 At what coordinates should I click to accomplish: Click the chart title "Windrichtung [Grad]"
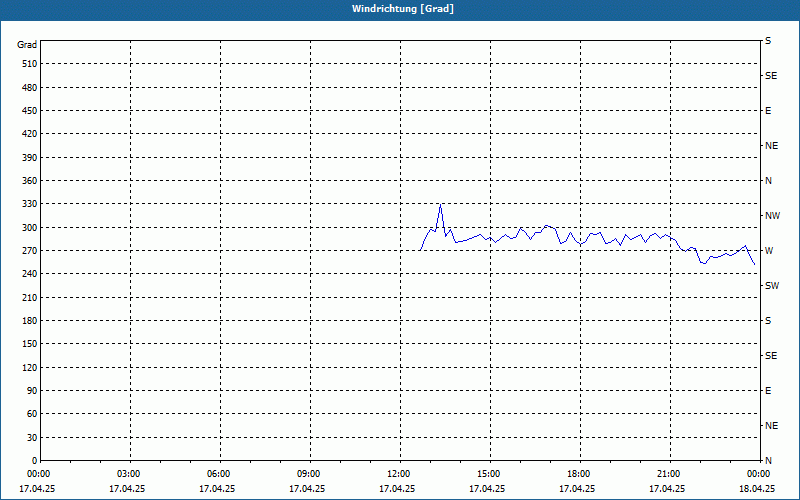click(x=403, y=9)
